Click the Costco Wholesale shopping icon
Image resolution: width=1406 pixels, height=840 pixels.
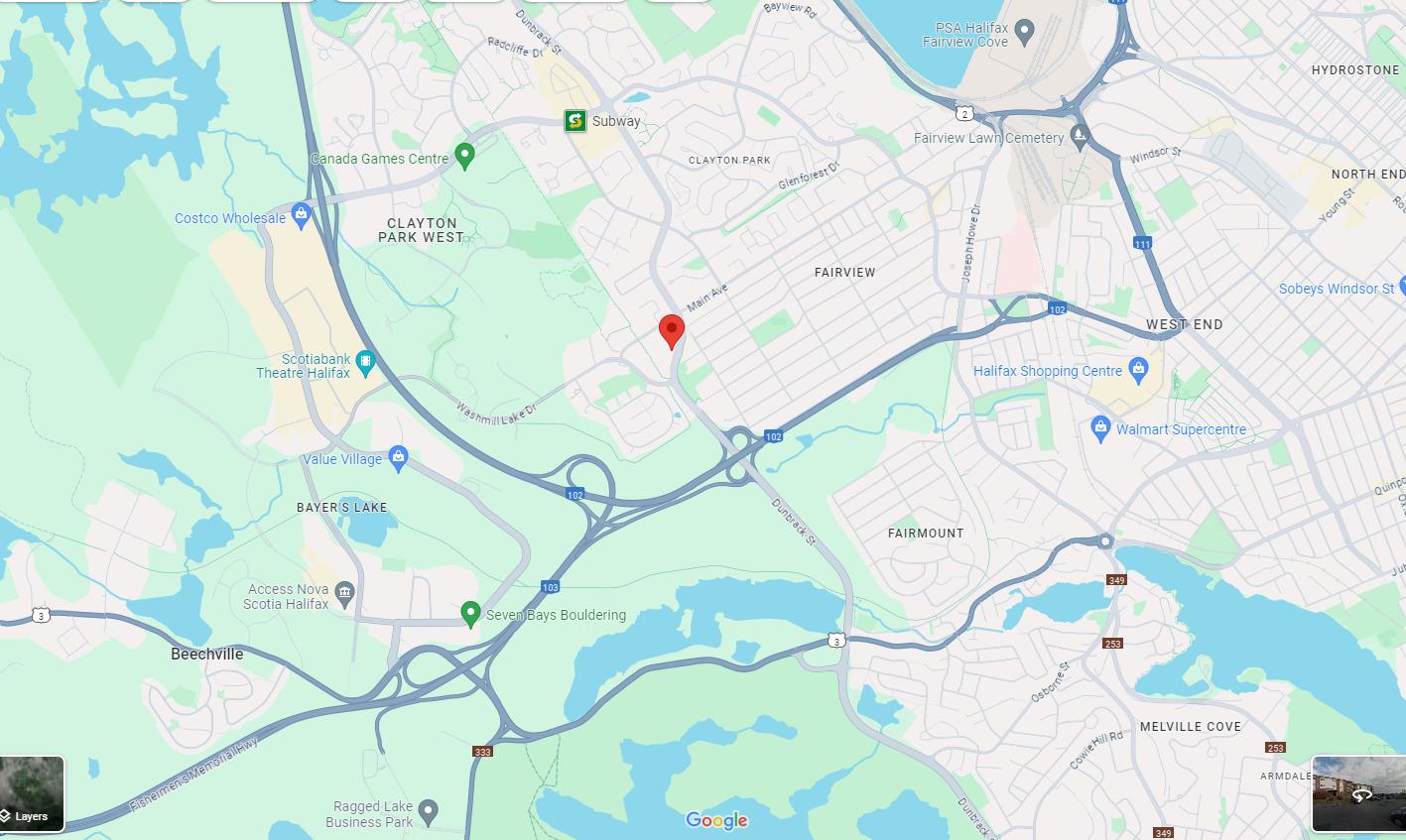point(302,215)
